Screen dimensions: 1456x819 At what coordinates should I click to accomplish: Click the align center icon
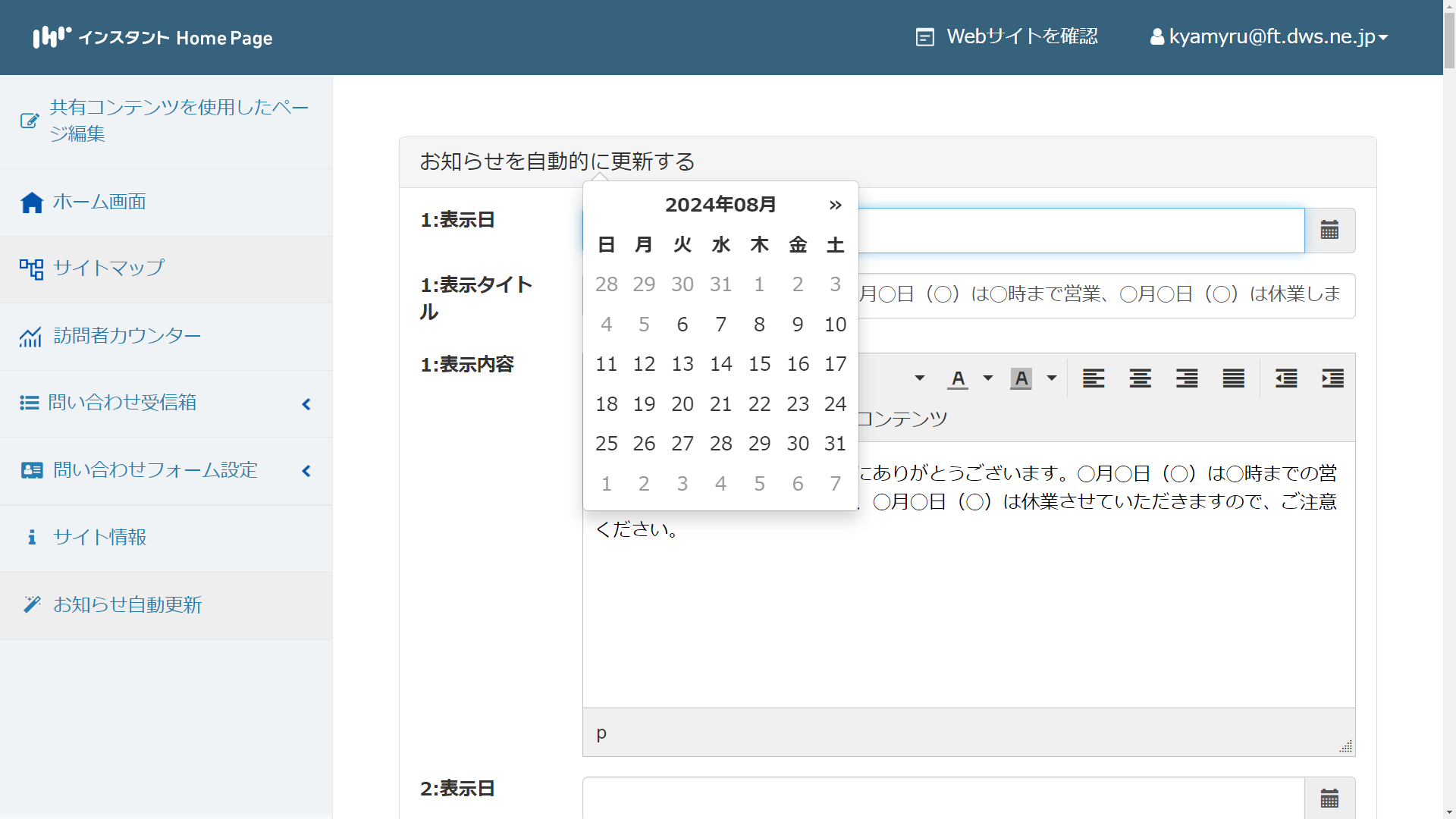click(x=1140, y=378)
